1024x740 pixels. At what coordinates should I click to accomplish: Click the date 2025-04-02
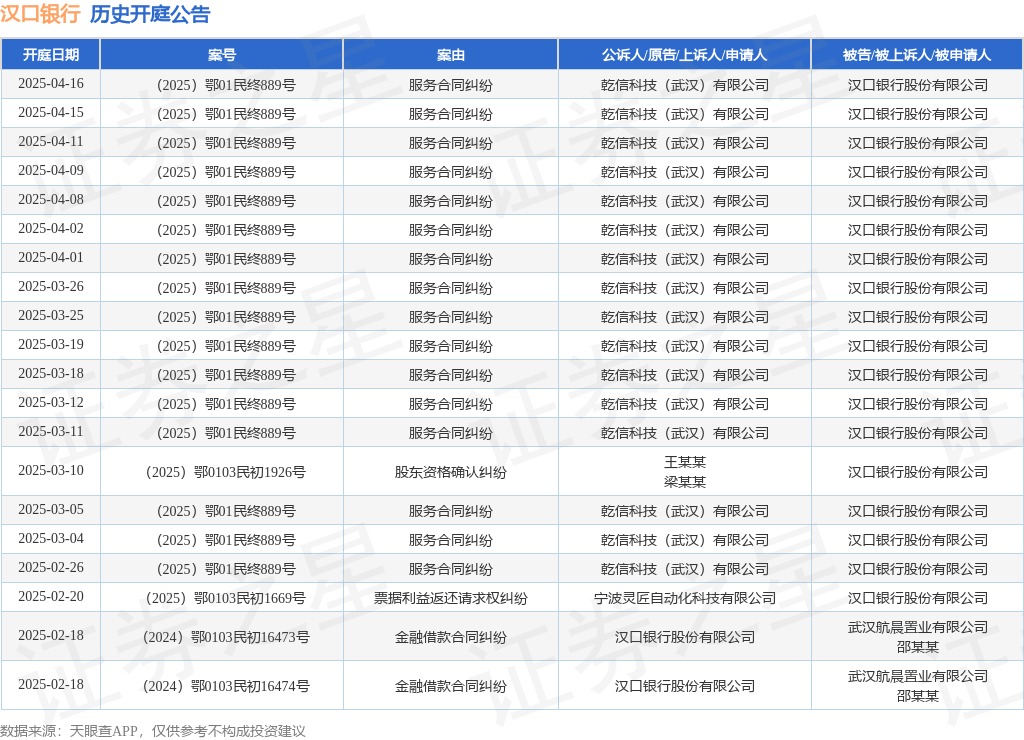tap(51, 229)
